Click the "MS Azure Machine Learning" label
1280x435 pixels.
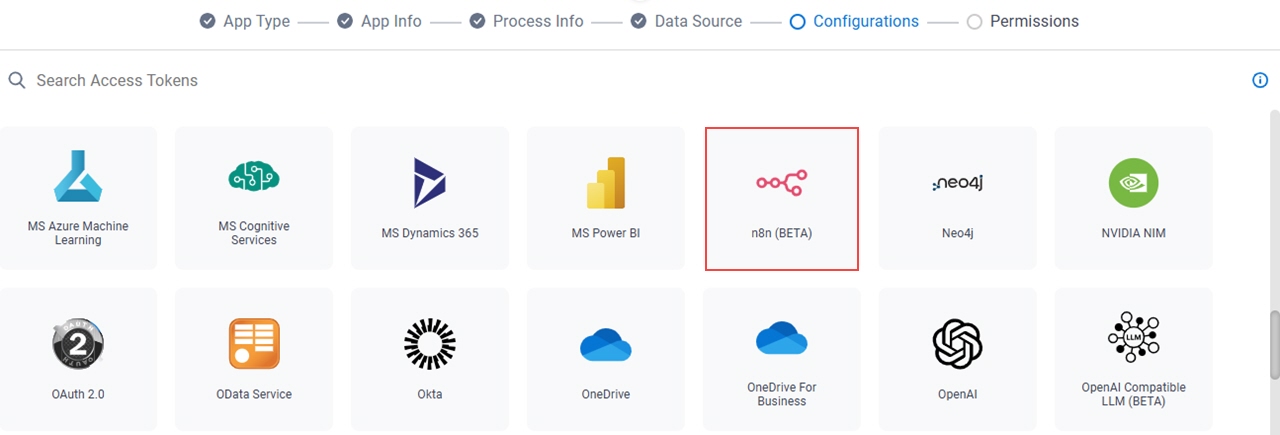click(78, 233)
